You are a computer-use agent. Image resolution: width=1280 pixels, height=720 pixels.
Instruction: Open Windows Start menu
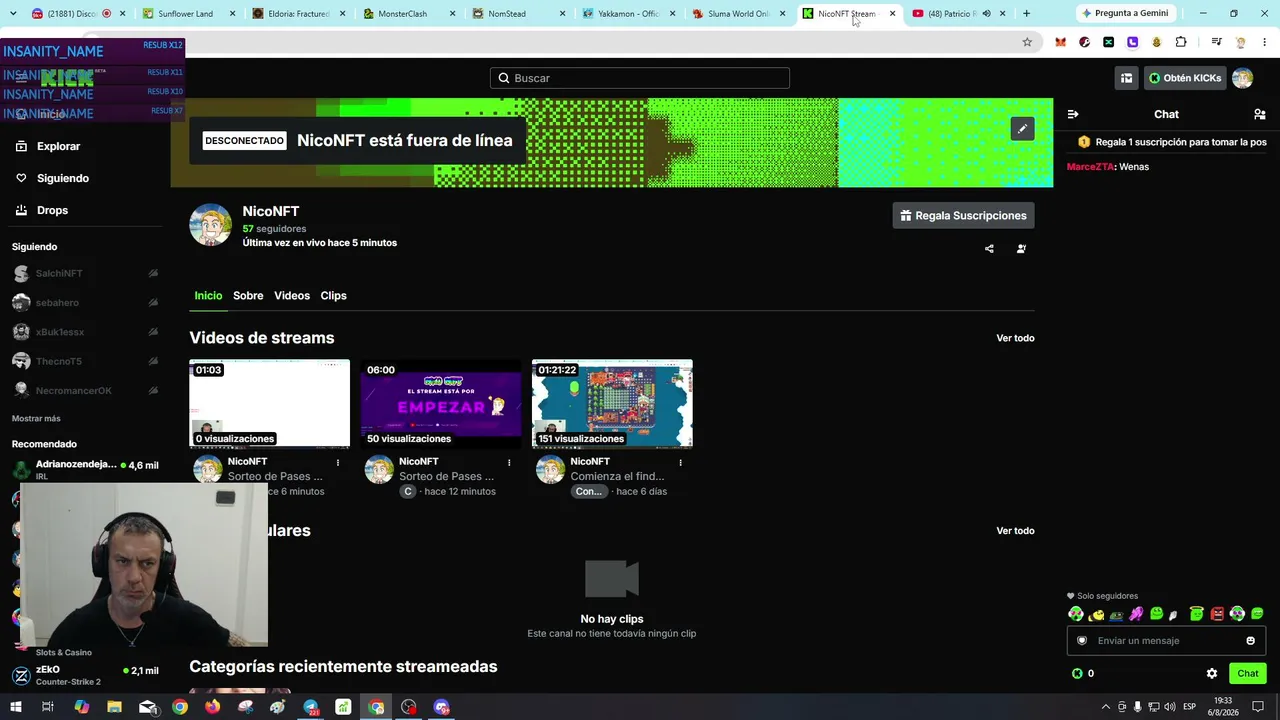[x=16, y=707]
